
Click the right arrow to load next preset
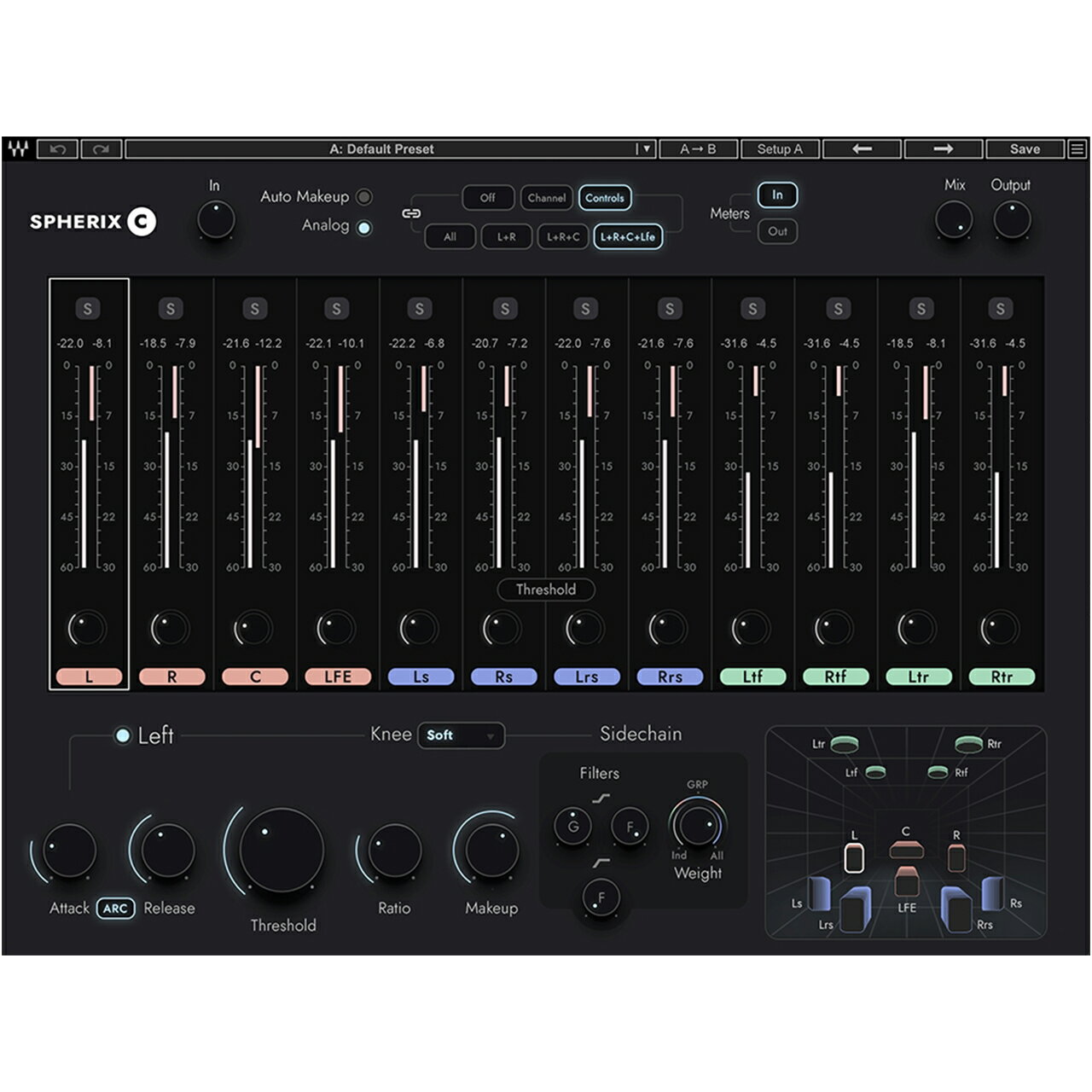944,148
